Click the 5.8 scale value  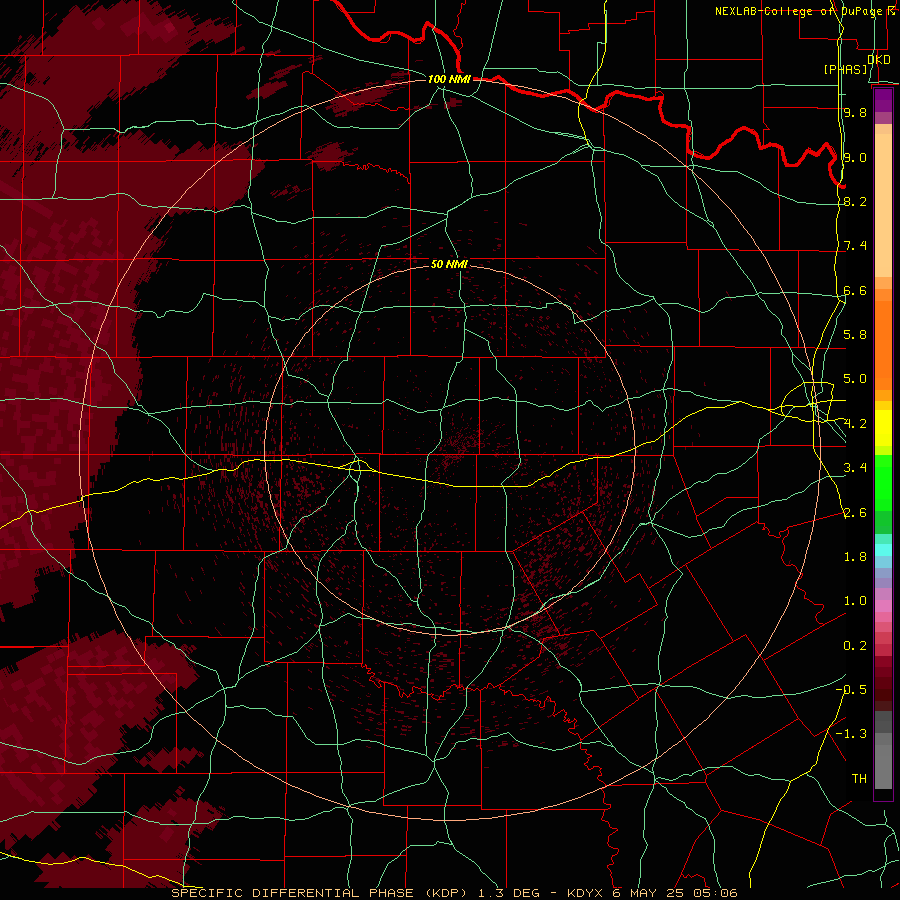pos(855,335)
